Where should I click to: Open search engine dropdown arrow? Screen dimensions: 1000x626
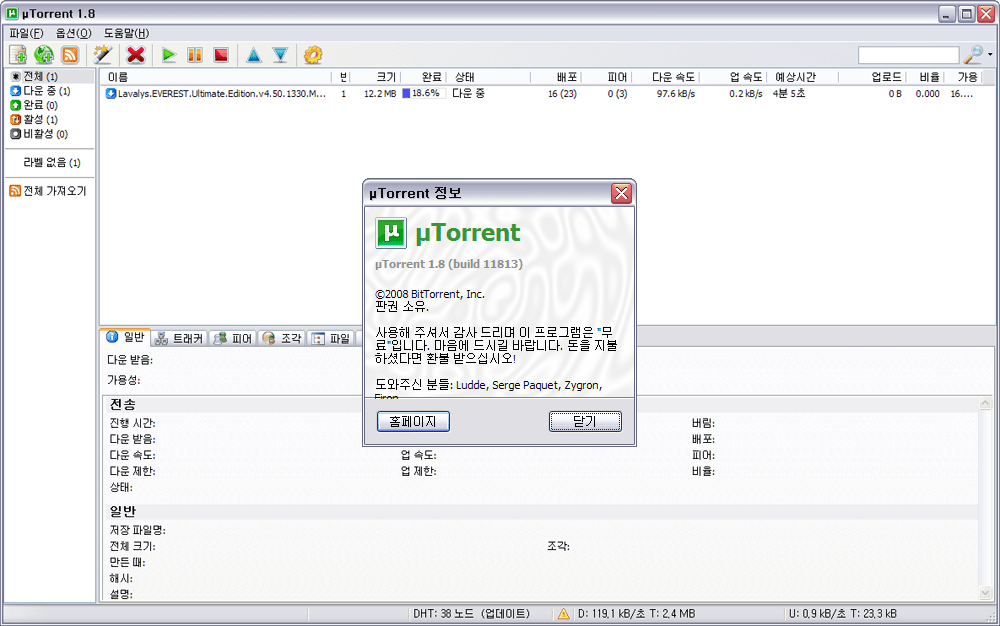[x=990, y=55]
